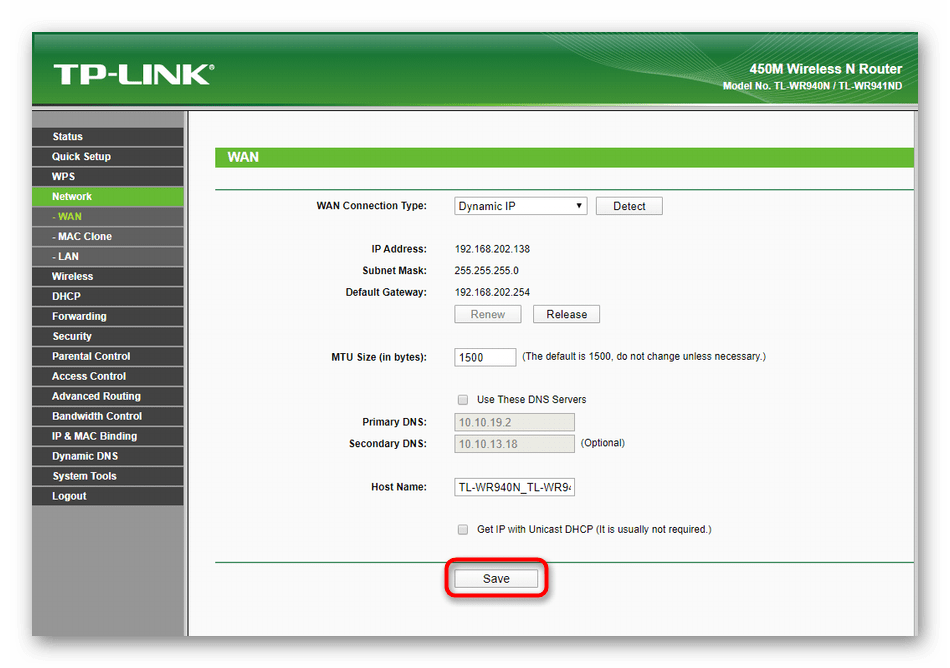The image size is (950, 668).
Task: Click the (Optional) note beside Secondary DNS
Action: (x=603, y=443)
